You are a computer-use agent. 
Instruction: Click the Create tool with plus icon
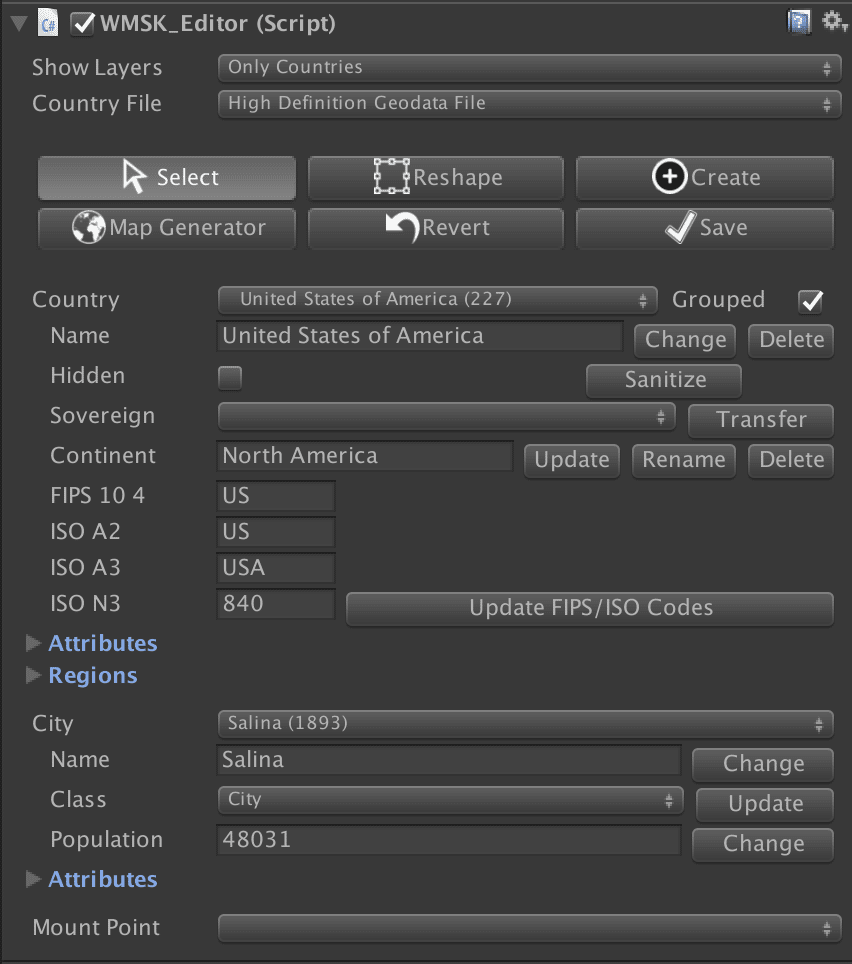(704, 178)
